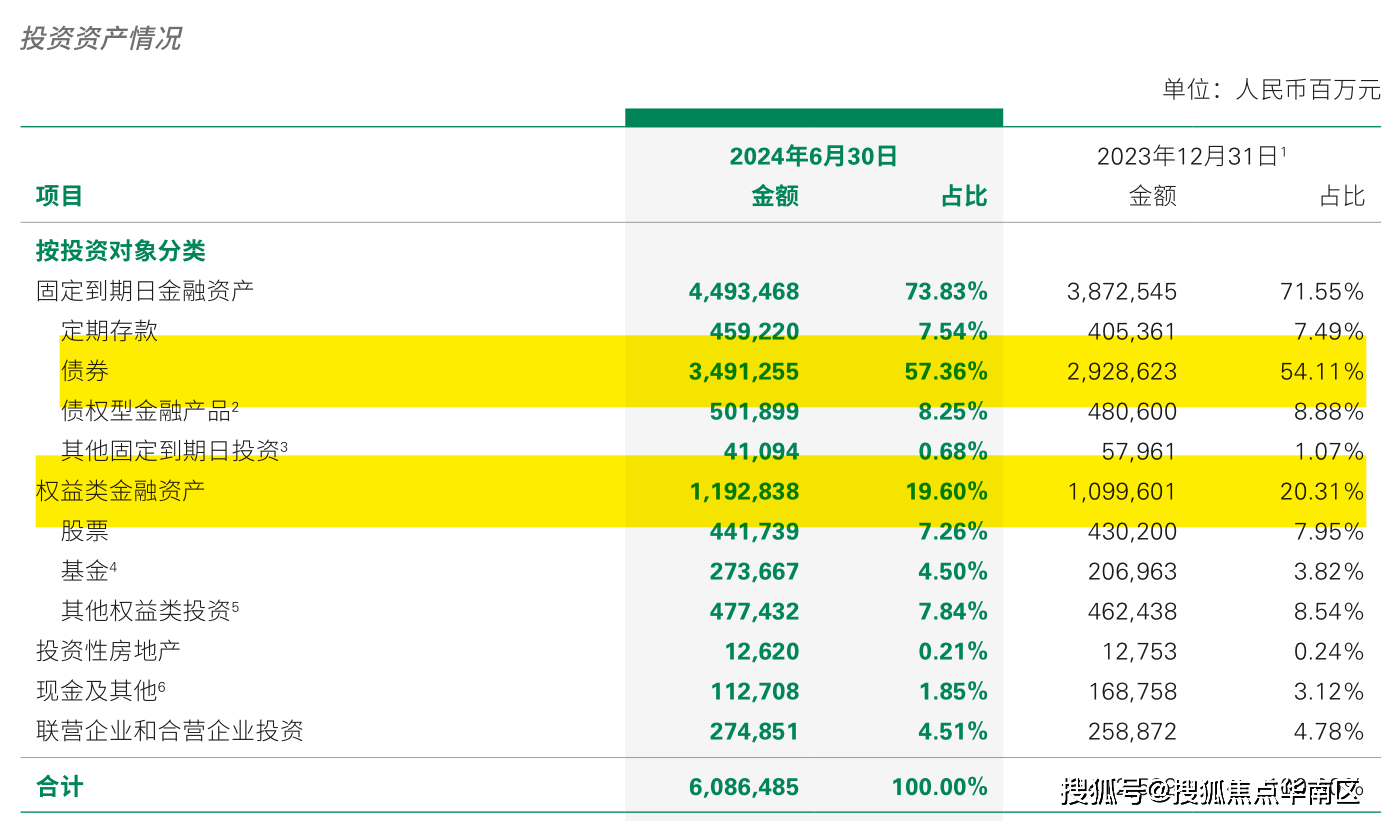Select the 基金 row label
This screenshot has height=821, width=1393.
click(x=84, y=571)
